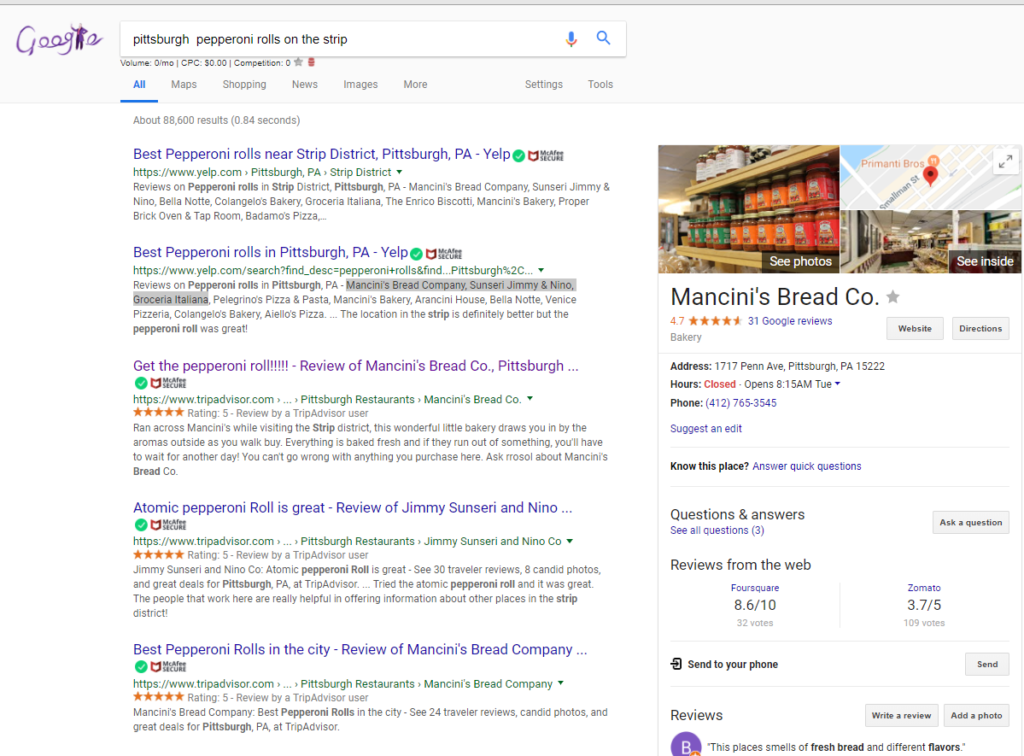
Task: Click the Send to your phone icon
Action: click(676, 664)
